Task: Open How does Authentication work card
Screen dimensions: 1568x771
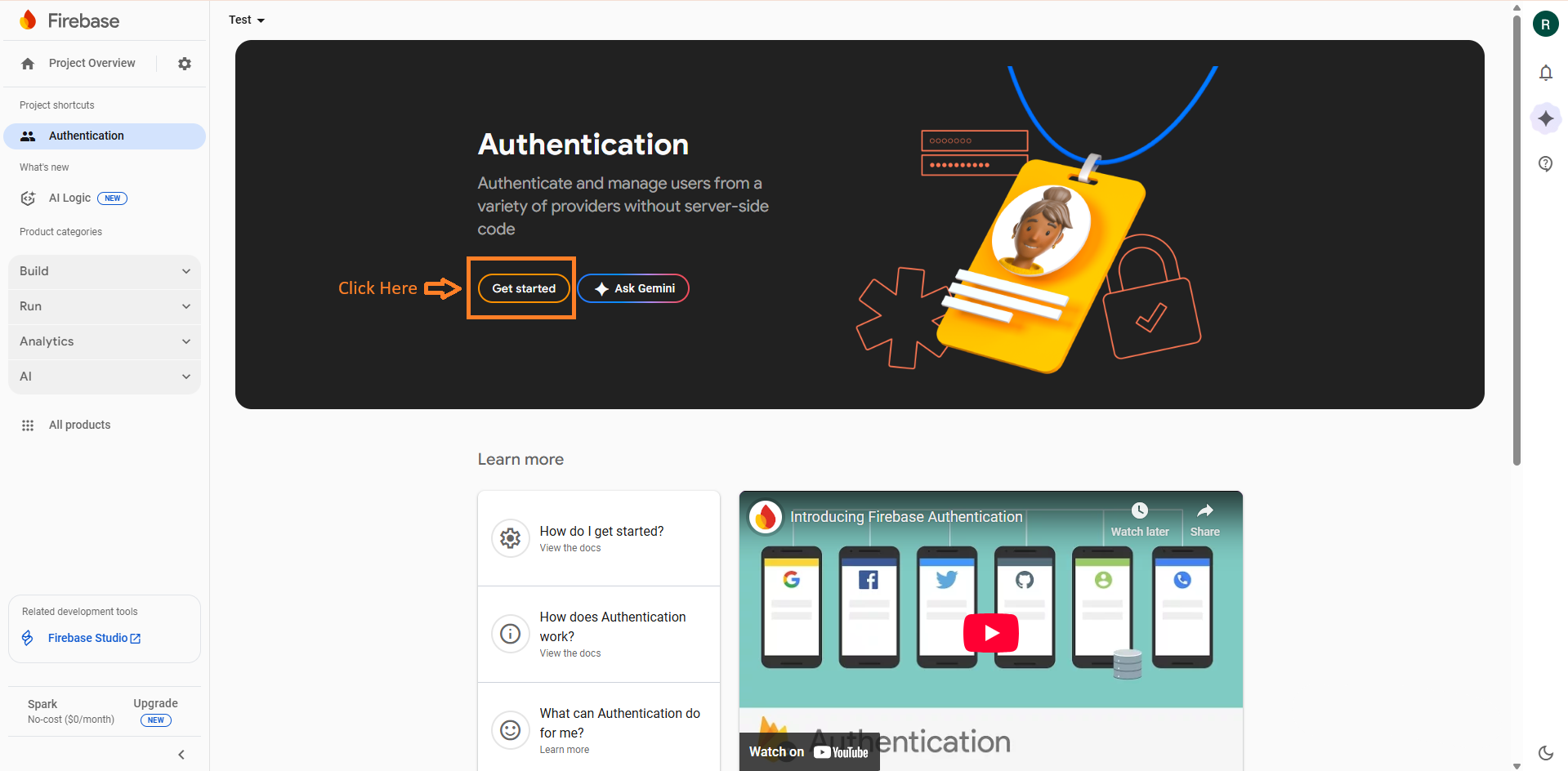Action: (x=599, y=634)
